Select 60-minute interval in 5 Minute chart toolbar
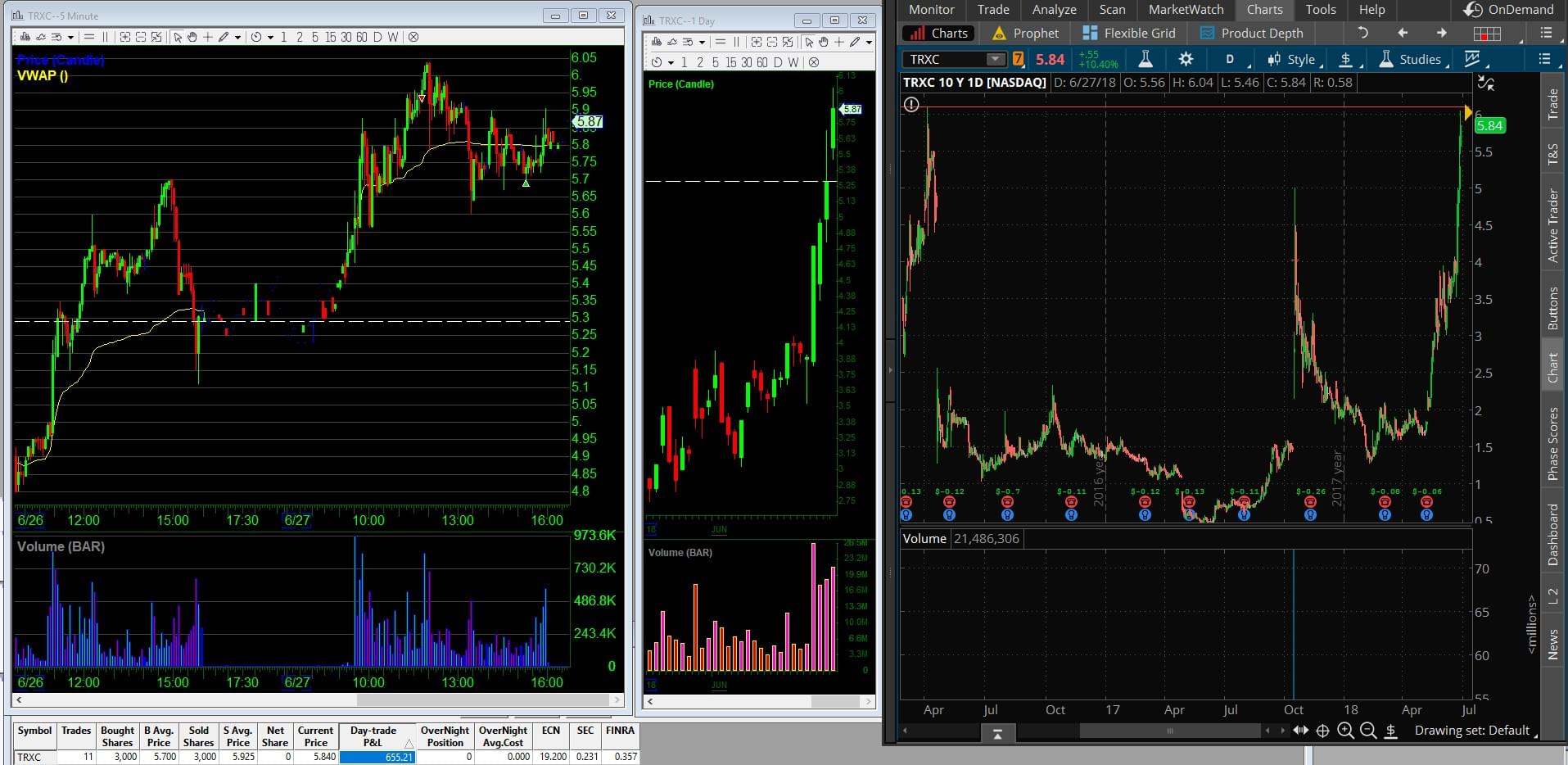Image resolution: width=1568 pixels, height=765 pixels. (362, 37)
